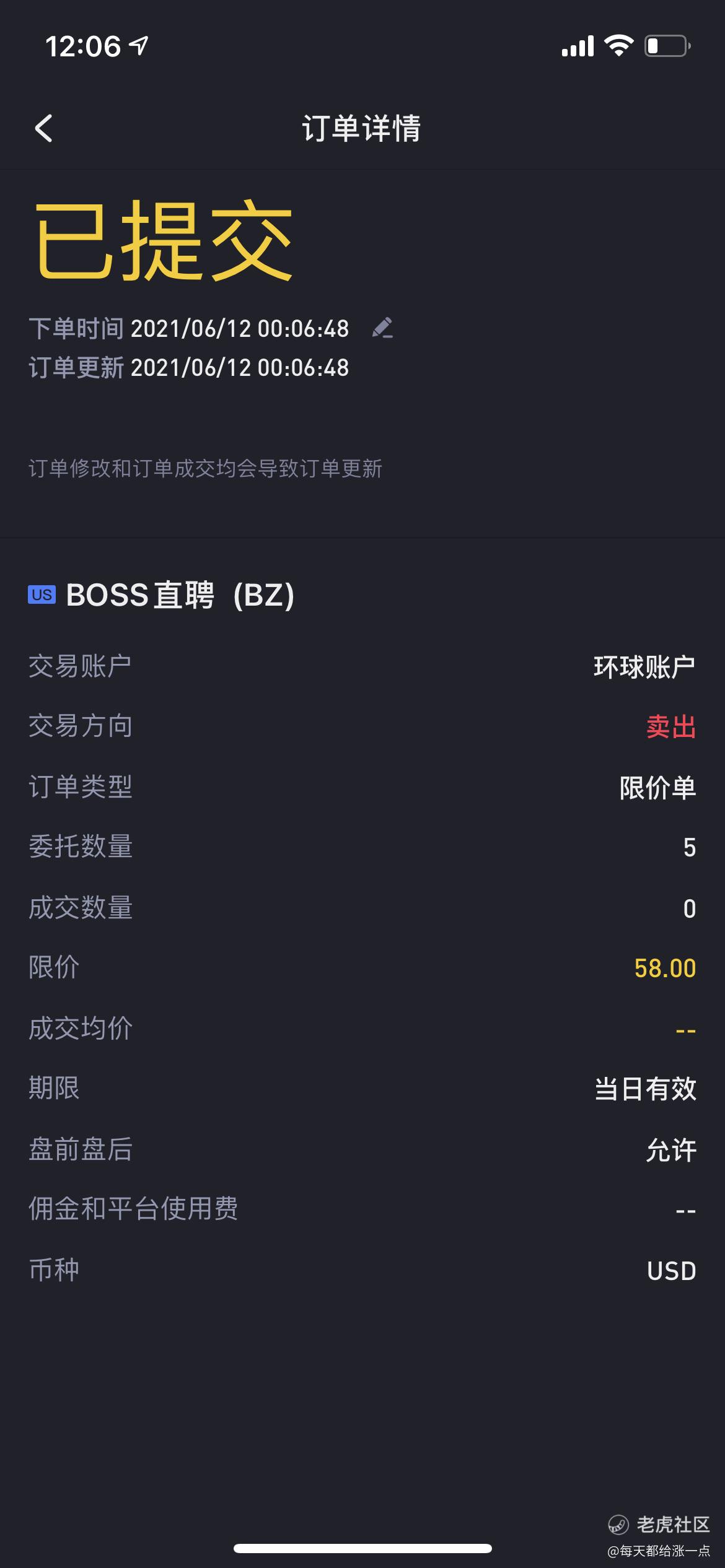Tap the USD currency value
The width and height of the screenshot is (725, 1568).
click(x=672, y=1271)
